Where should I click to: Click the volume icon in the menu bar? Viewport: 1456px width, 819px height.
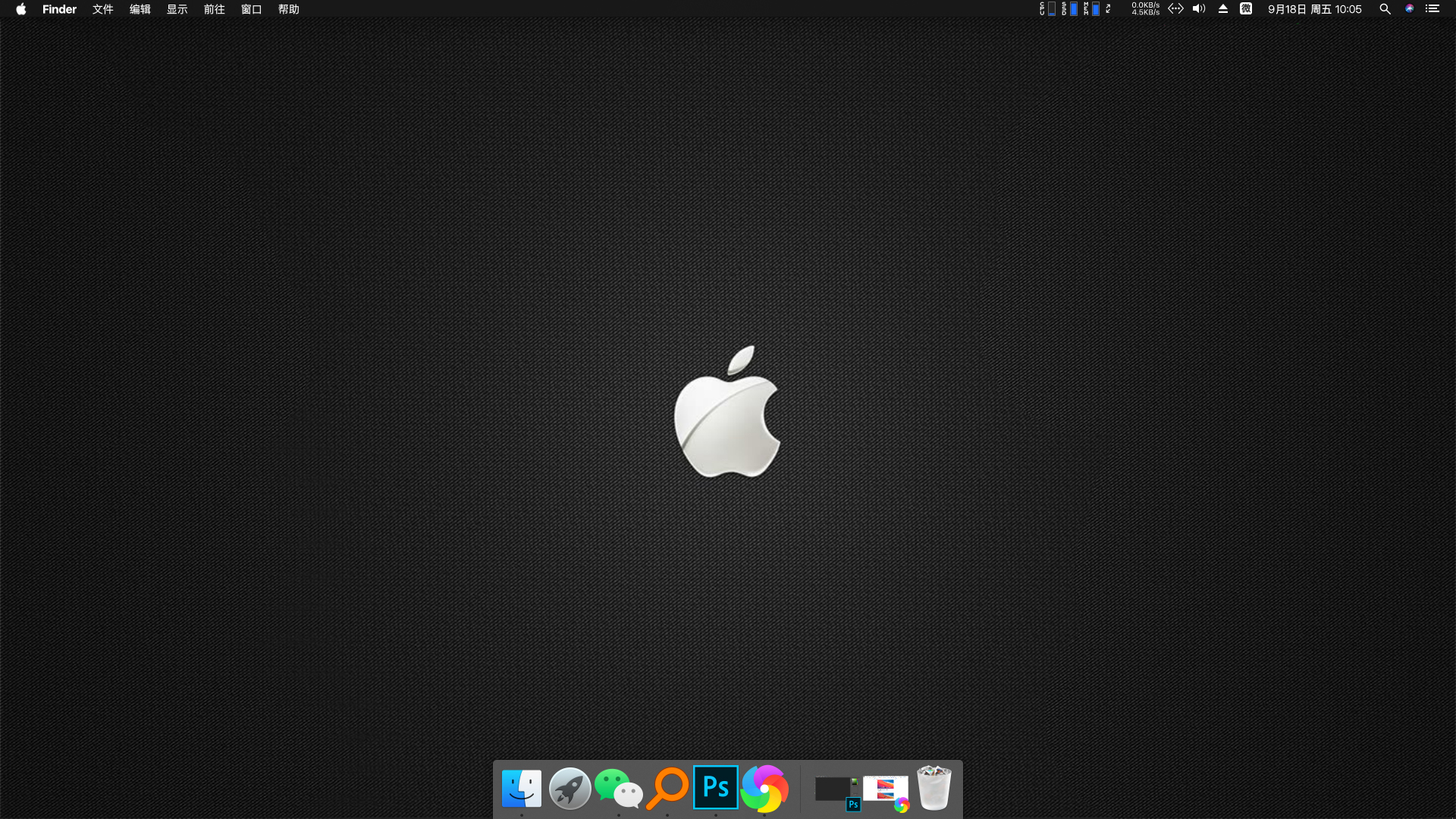(x=1198, y=9)
